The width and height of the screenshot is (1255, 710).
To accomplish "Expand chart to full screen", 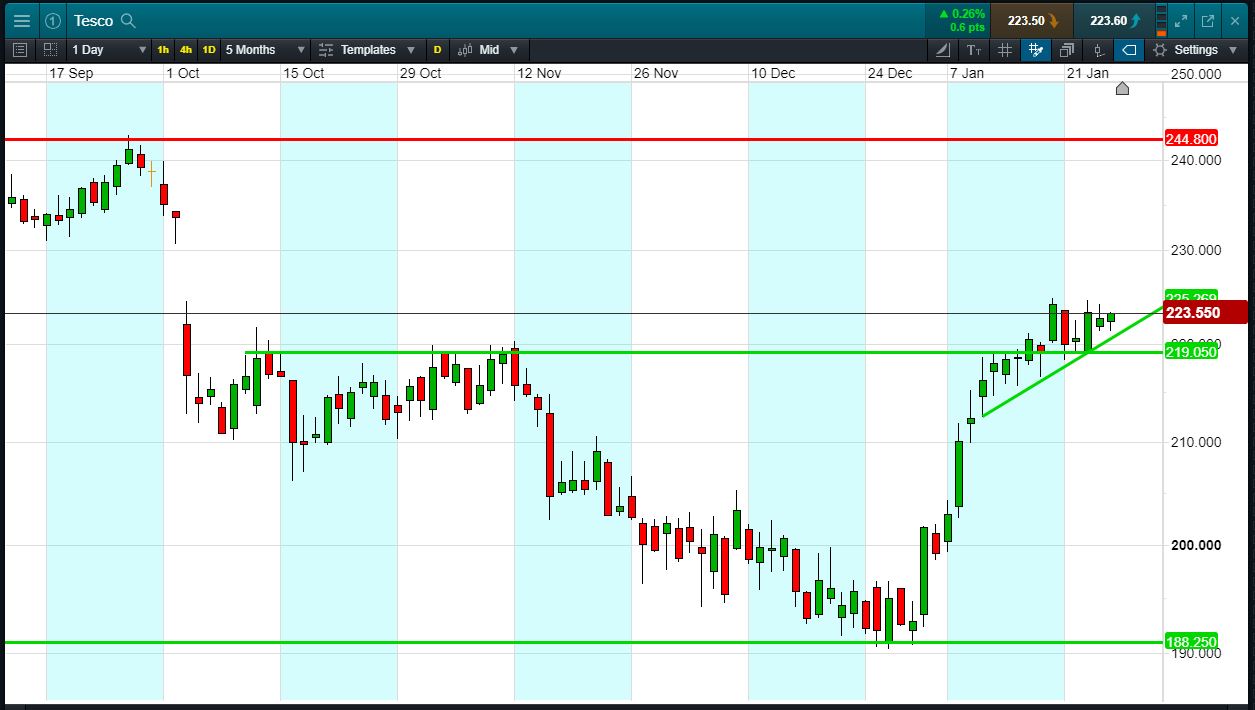I will 1181,20.
